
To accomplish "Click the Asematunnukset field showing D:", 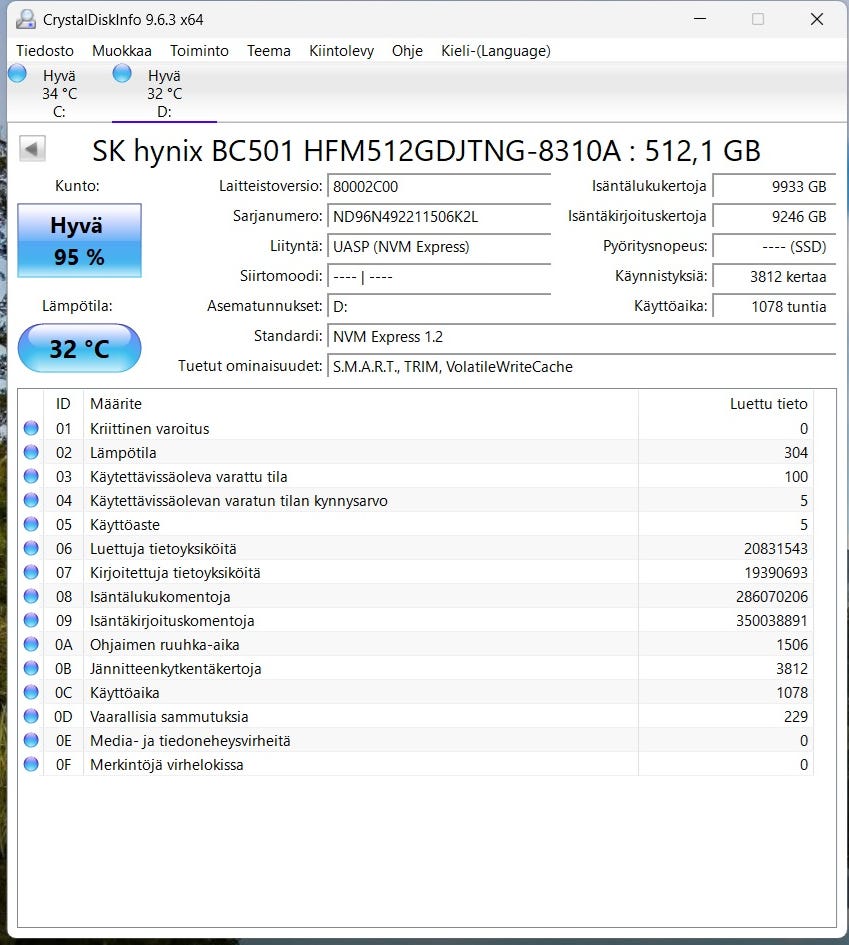I will 439,307.
